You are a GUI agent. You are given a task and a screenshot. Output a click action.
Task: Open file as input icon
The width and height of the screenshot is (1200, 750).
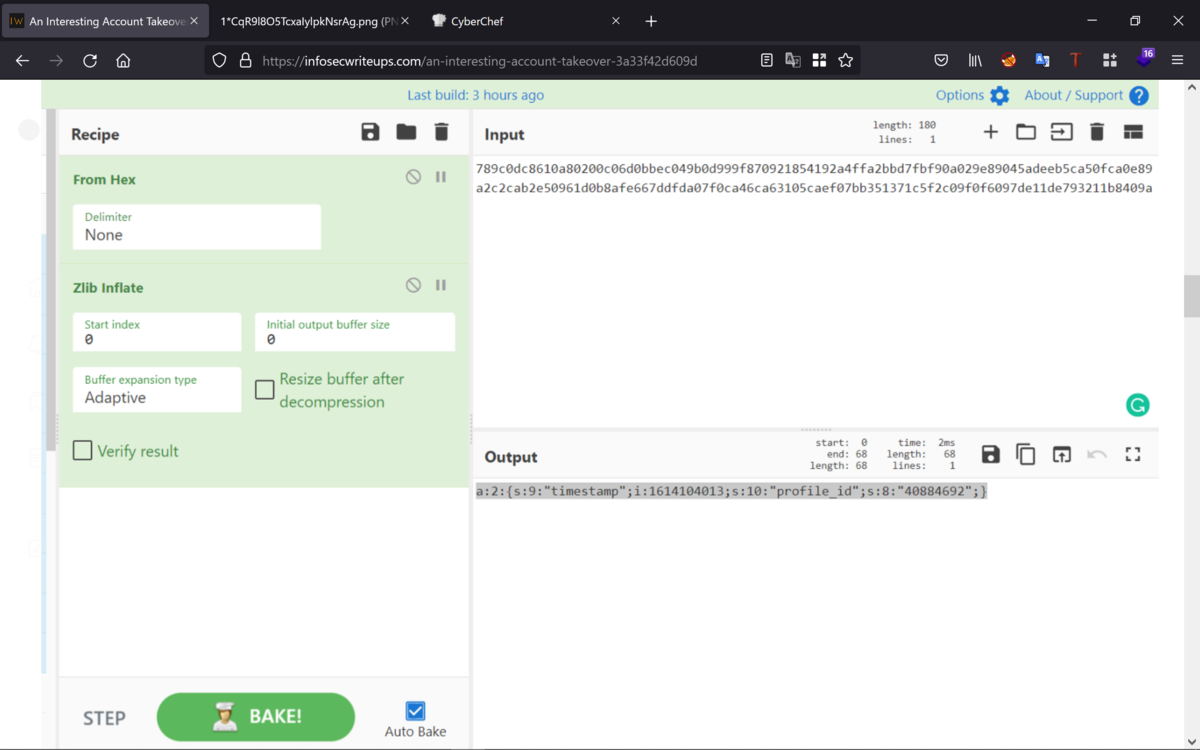click(x=1061, y=132)
